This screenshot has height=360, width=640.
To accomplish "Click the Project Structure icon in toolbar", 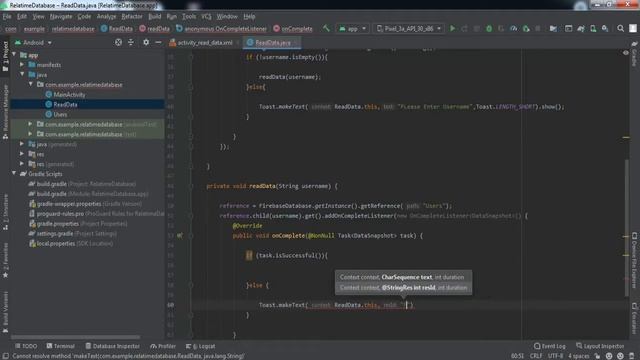I will pos(553,29).
